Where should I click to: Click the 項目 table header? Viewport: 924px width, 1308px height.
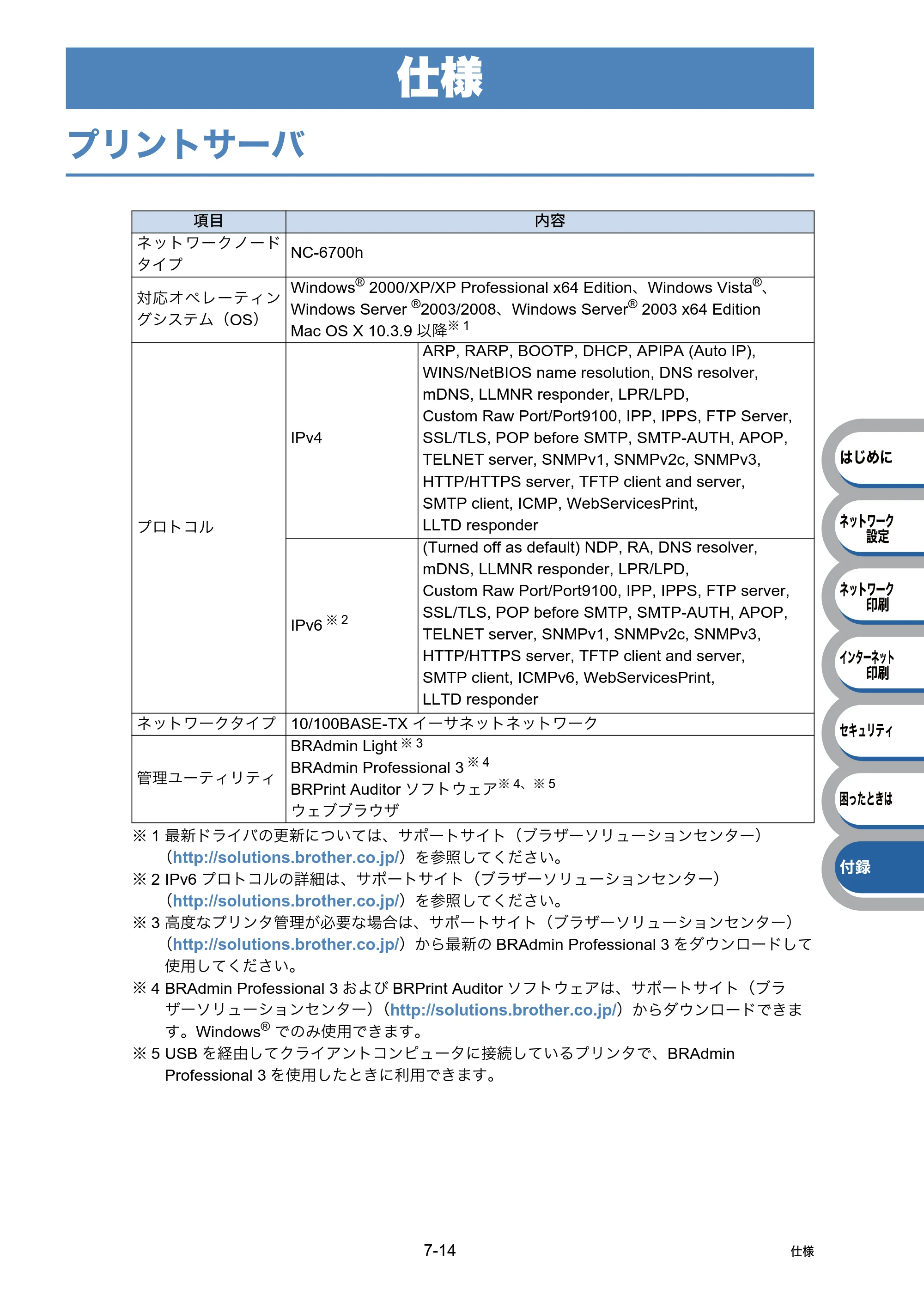coord(208,222)
